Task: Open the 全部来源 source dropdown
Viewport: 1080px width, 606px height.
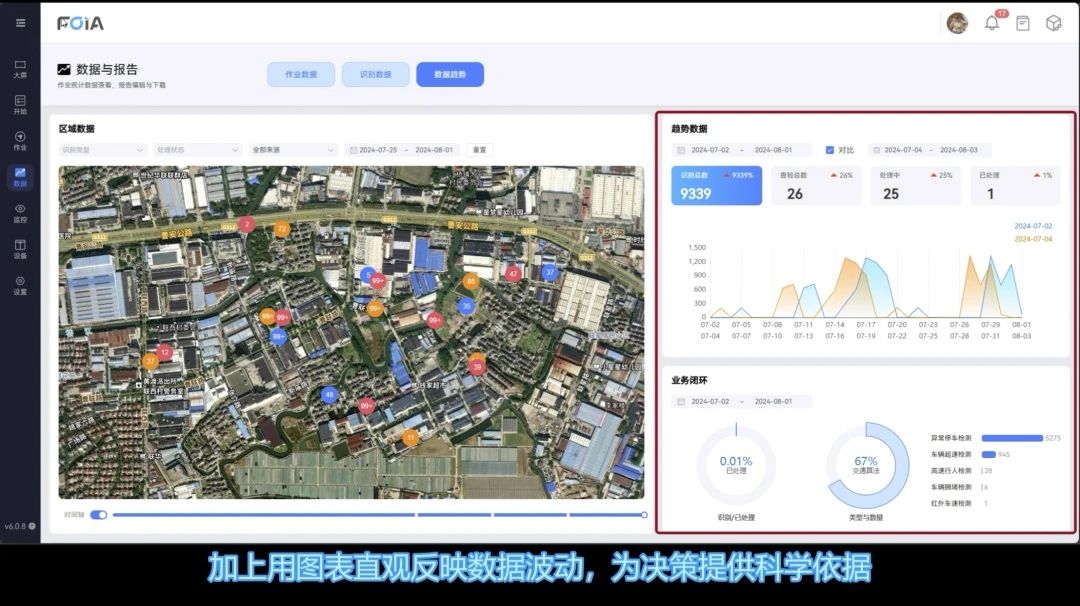Action: (294, 150)
